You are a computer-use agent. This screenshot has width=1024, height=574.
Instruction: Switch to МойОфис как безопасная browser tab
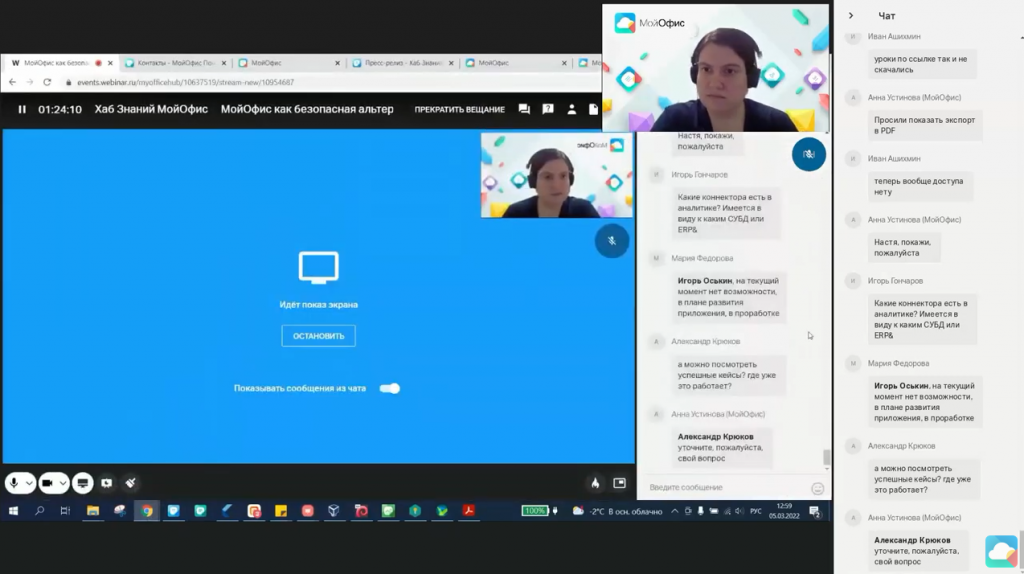56,63
